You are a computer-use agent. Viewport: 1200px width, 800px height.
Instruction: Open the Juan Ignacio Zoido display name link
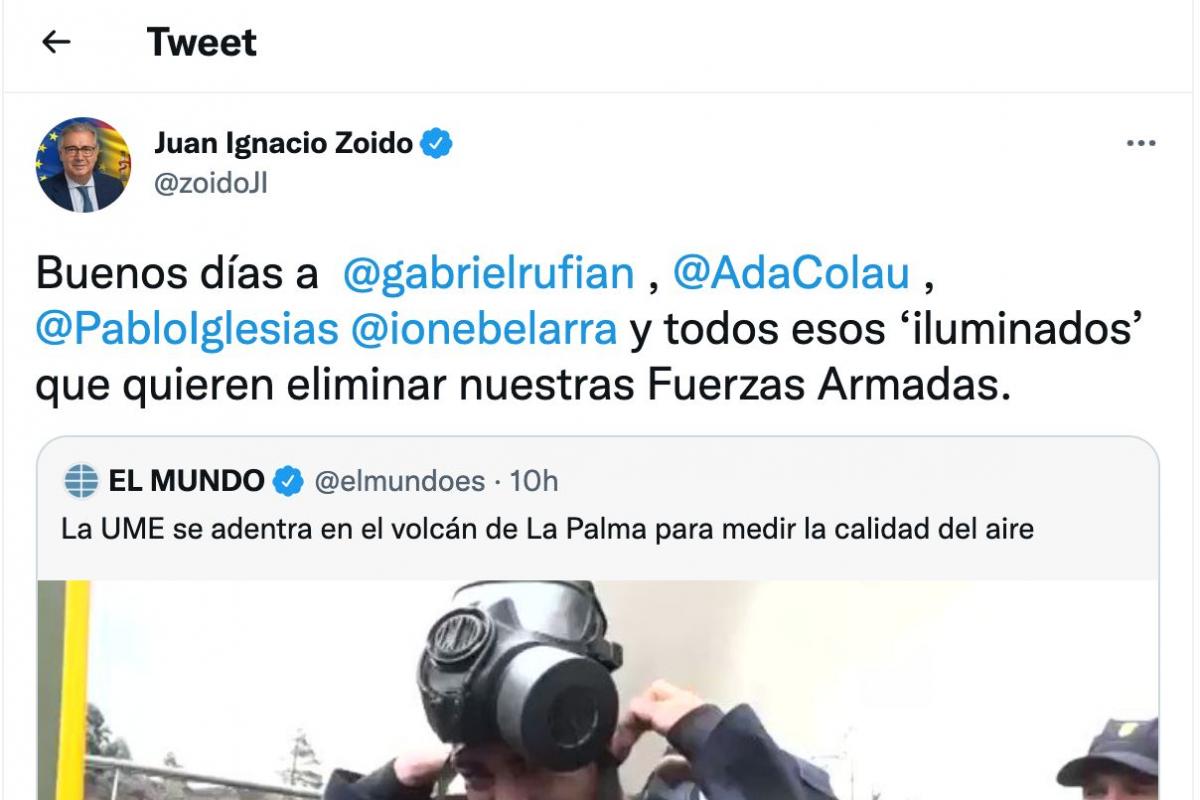pos(283,144)
